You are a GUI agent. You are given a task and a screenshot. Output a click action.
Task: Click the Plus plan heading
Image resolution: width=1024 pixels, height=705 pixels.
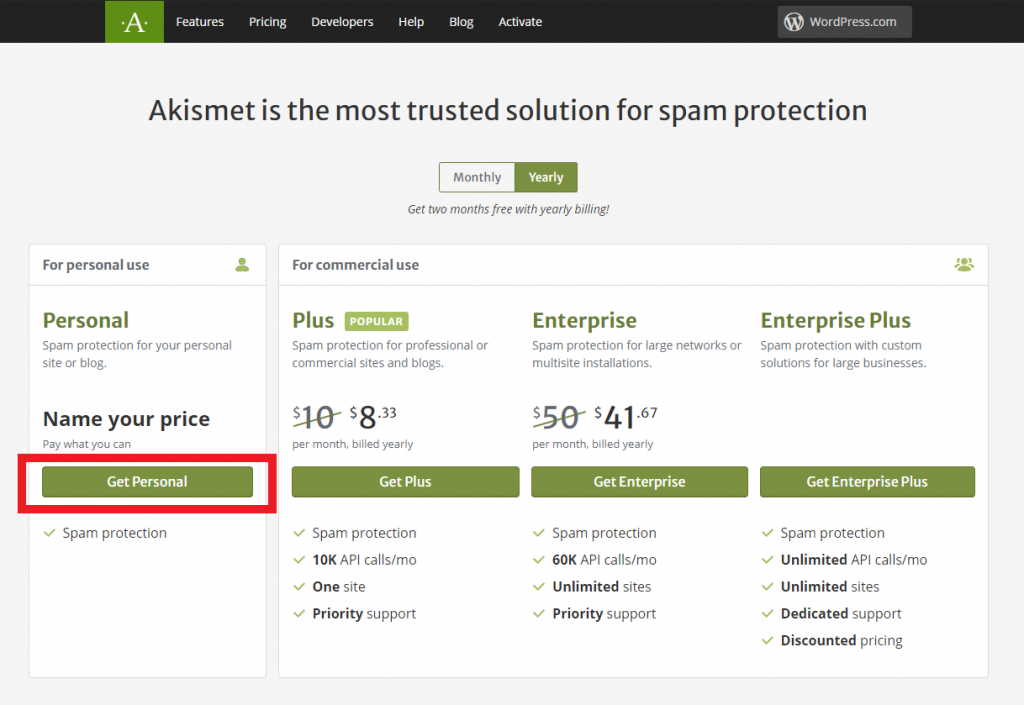point(313,321)
